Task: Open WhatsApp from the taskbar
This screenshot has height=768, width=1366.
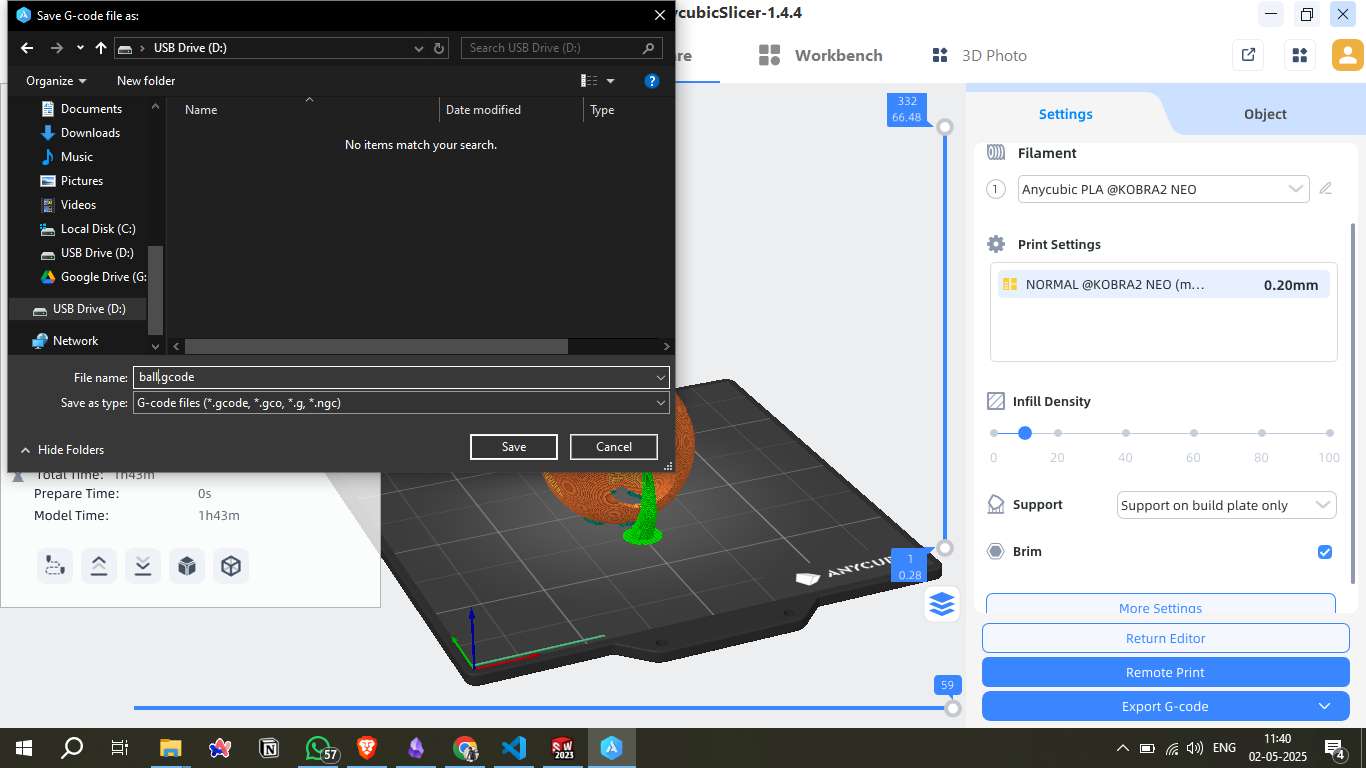Action: coord(319,748)
